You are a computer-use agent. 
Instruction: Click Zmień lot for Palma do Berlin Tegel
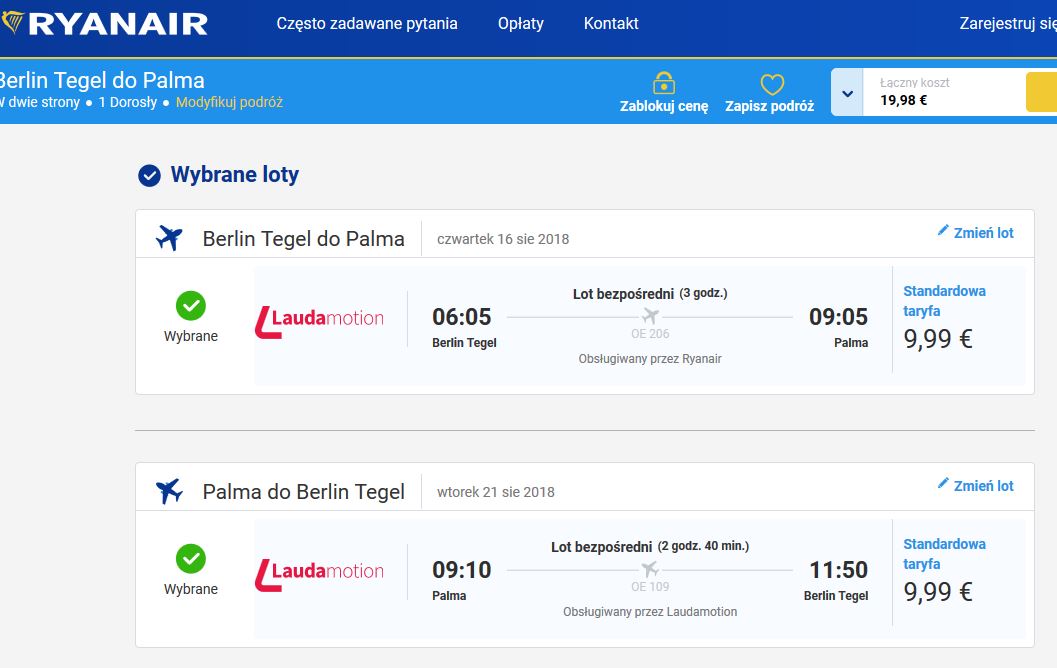pos(984,486)
